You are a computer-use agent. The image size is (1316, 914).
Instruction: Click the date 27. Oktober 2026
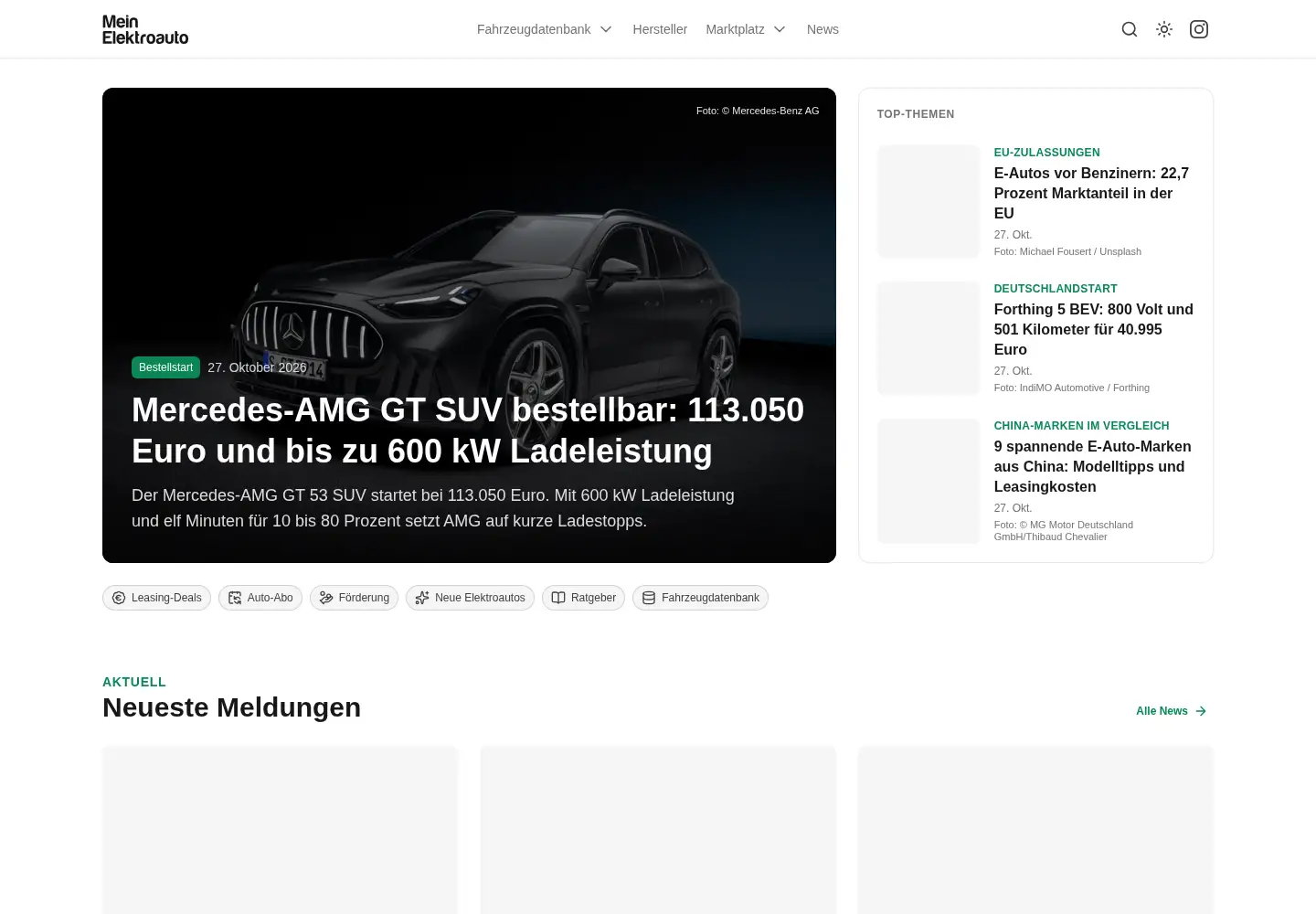click(257, 367)
